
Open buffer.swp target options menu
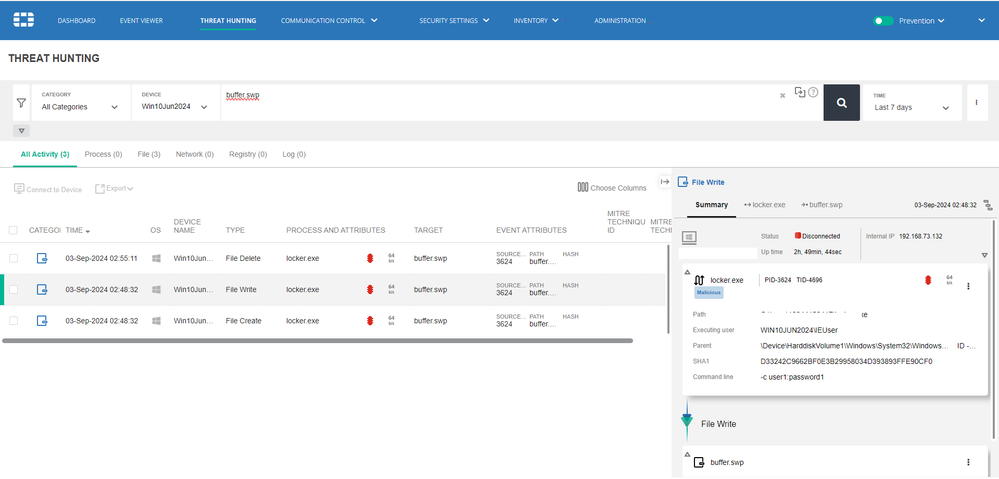(x=967, y=462)
